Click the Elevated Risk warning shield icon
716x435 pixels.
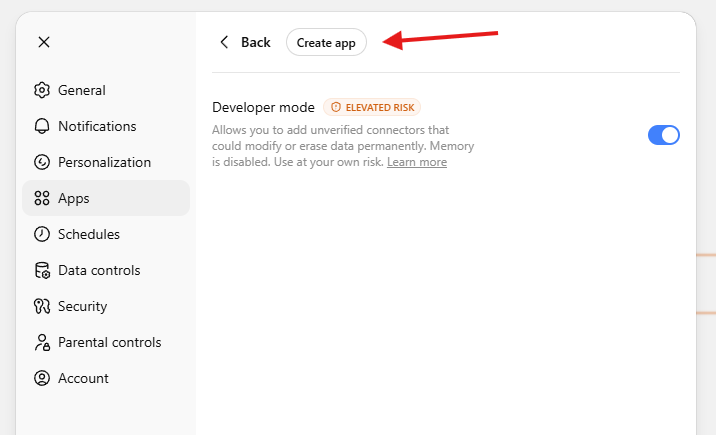[x=336, y=107]
